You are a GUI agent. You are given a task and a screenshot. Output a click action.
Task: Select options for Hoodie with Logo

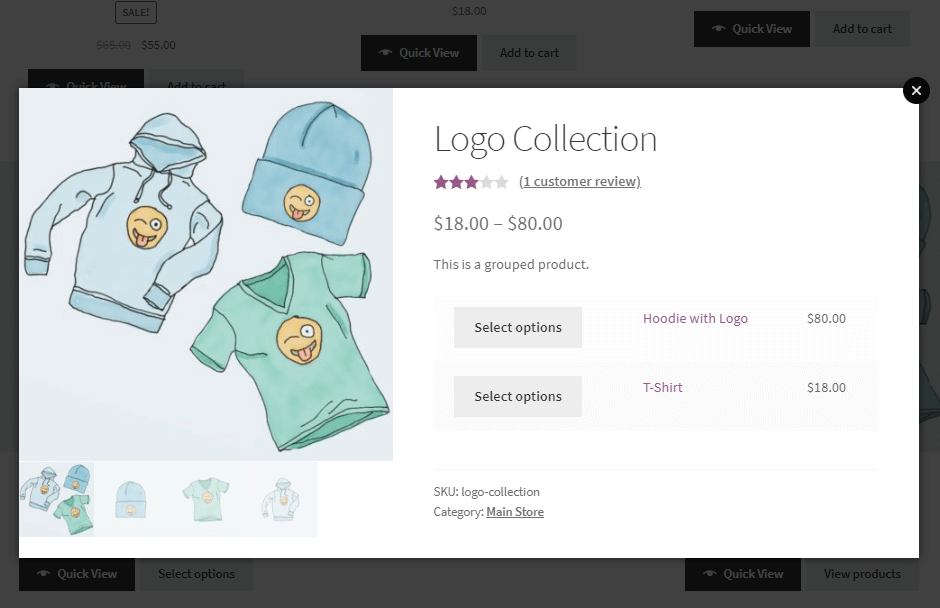(x=517, y=327)
